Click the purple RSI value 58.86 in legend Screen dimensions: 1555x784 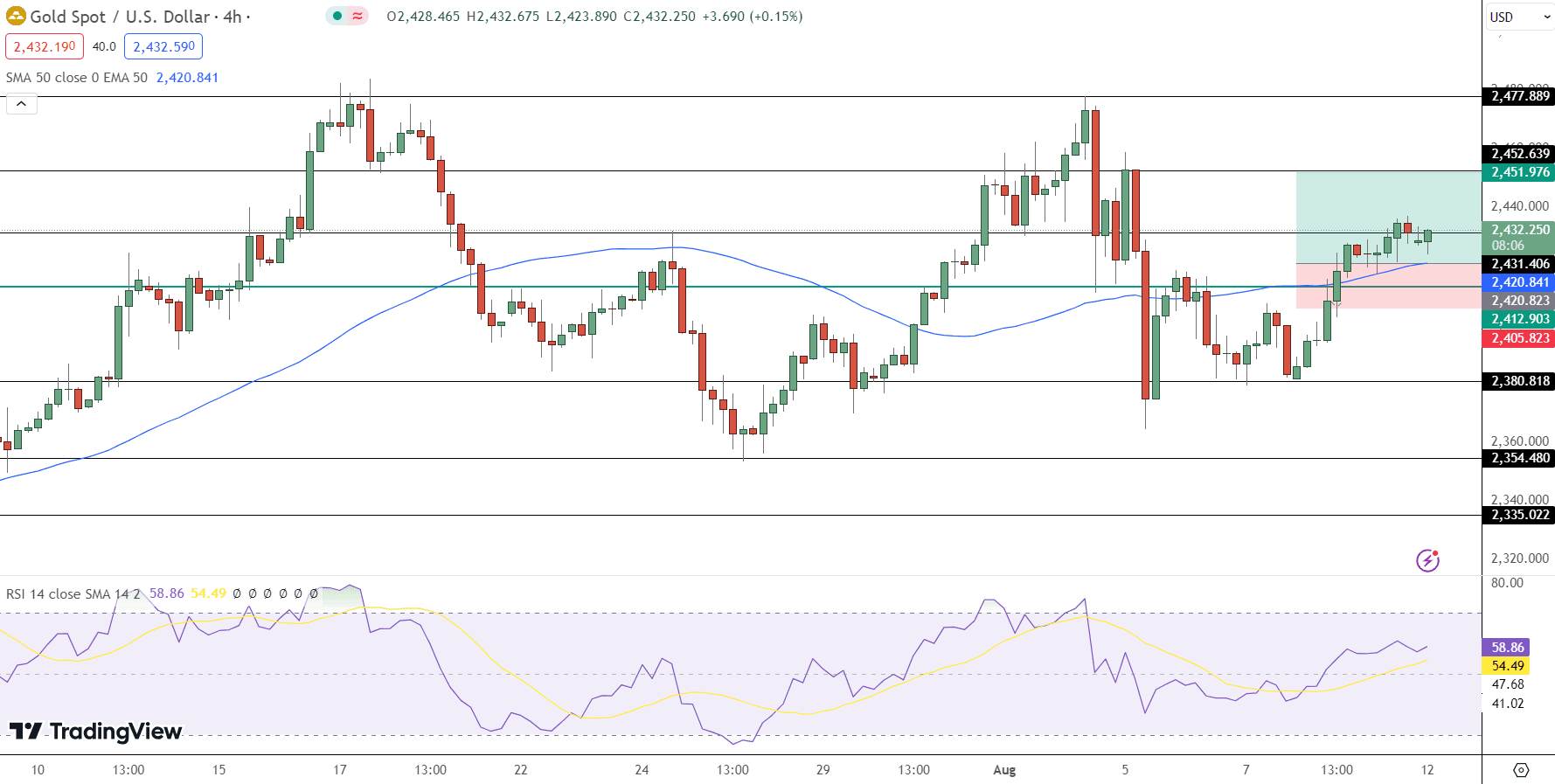pyautogui.click(x=167, y=593)
